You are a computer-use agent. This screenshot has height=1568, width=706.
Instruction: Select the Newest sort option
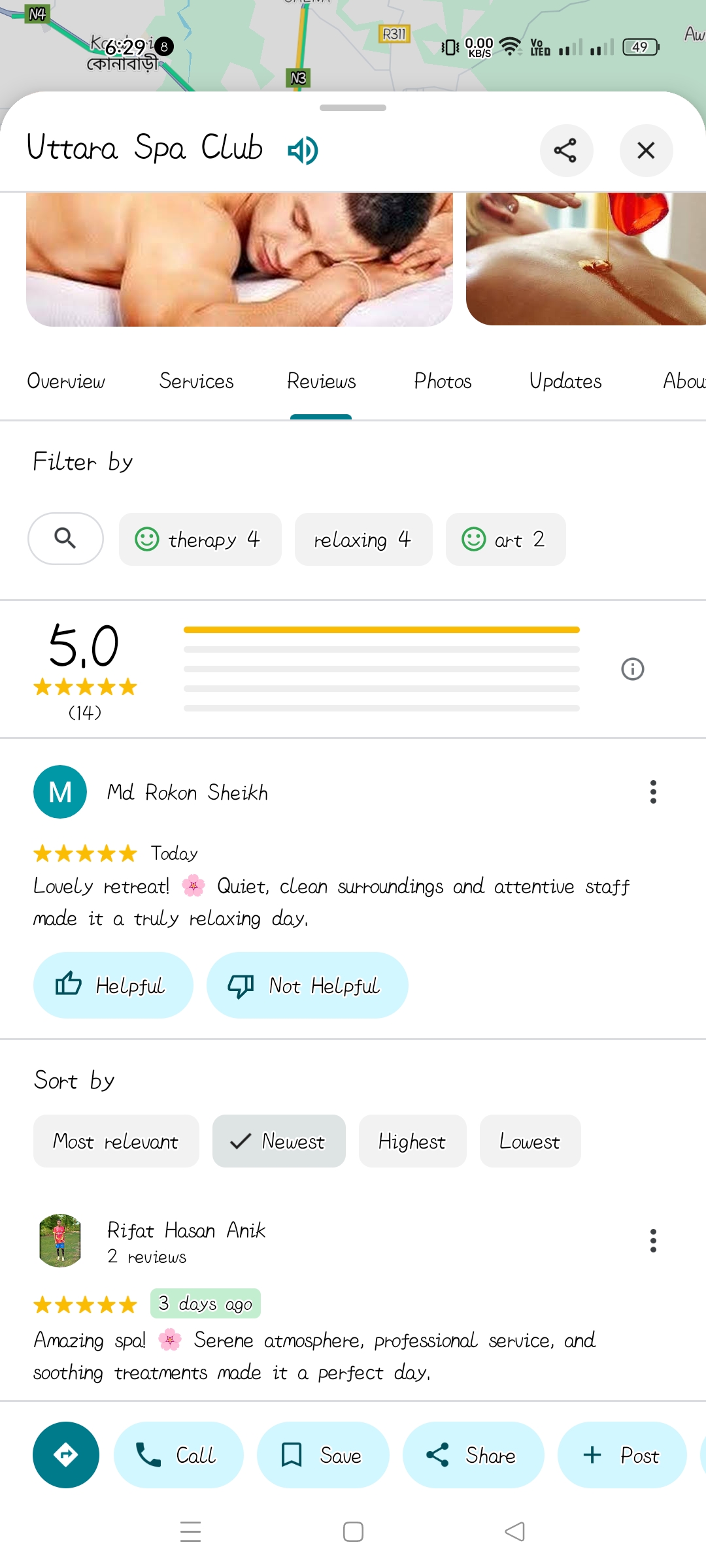tap(279, 1141)
